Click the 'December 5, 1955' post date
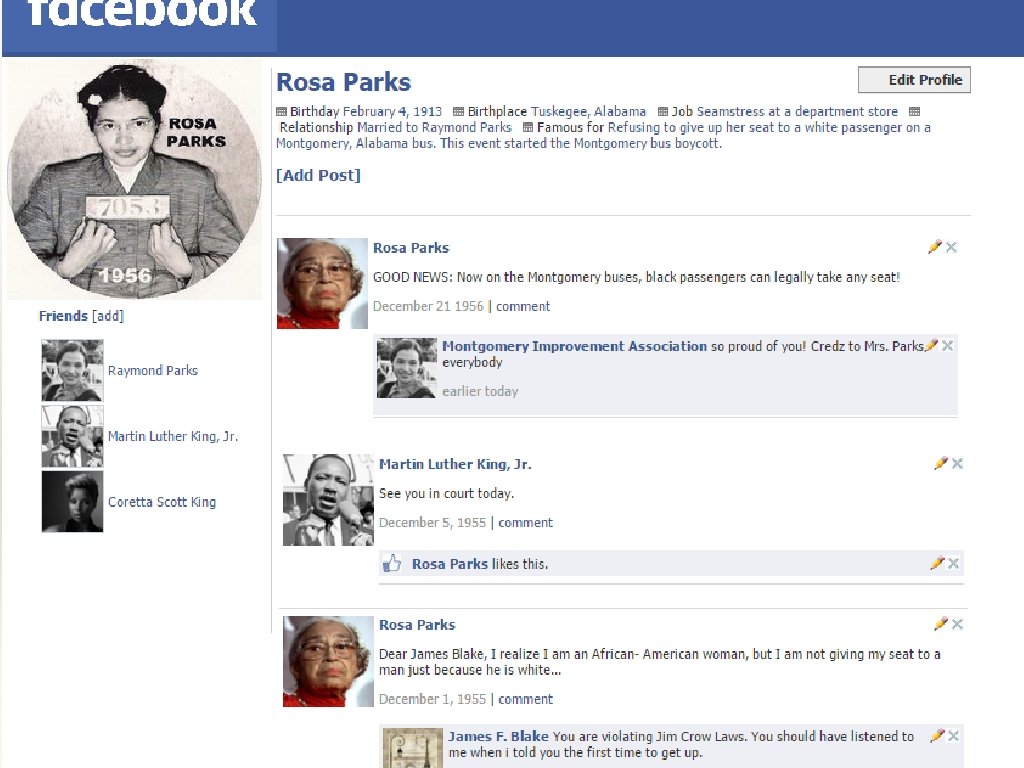This screenshot has height=768, width=1024. tap(433, 522)
